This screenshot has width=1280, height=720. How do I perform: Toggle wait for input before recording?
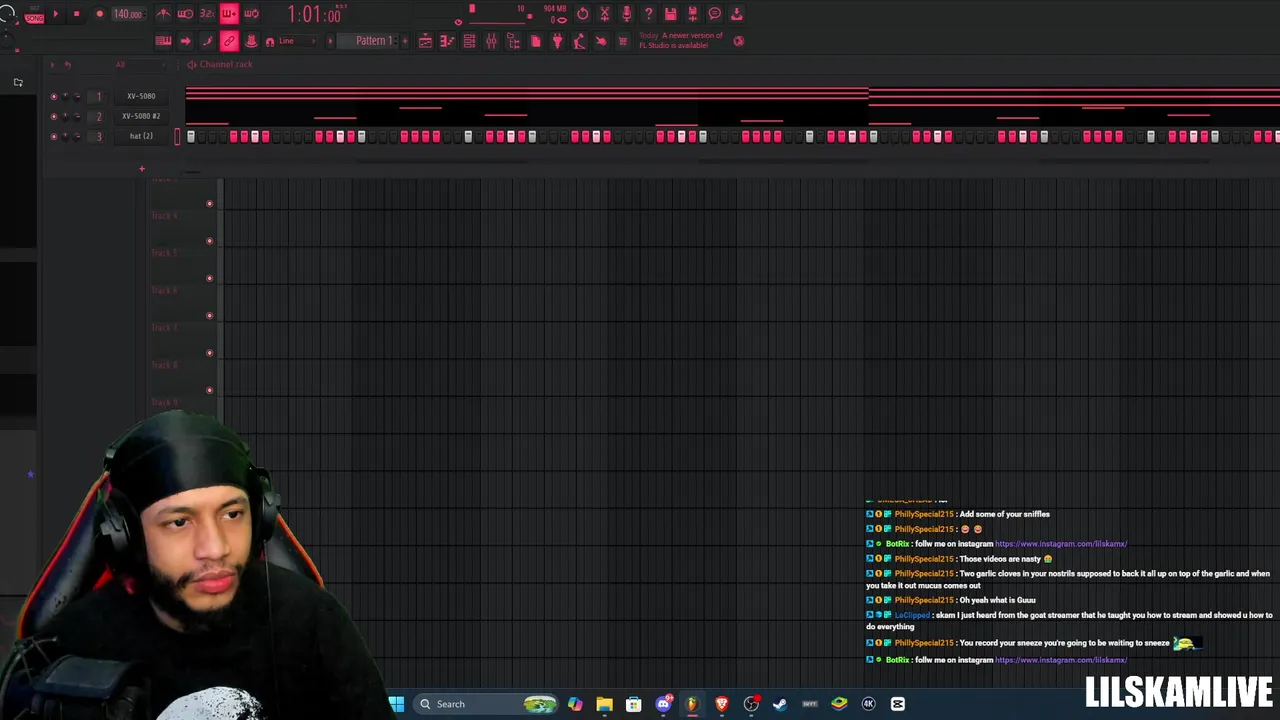pos(186,14)
